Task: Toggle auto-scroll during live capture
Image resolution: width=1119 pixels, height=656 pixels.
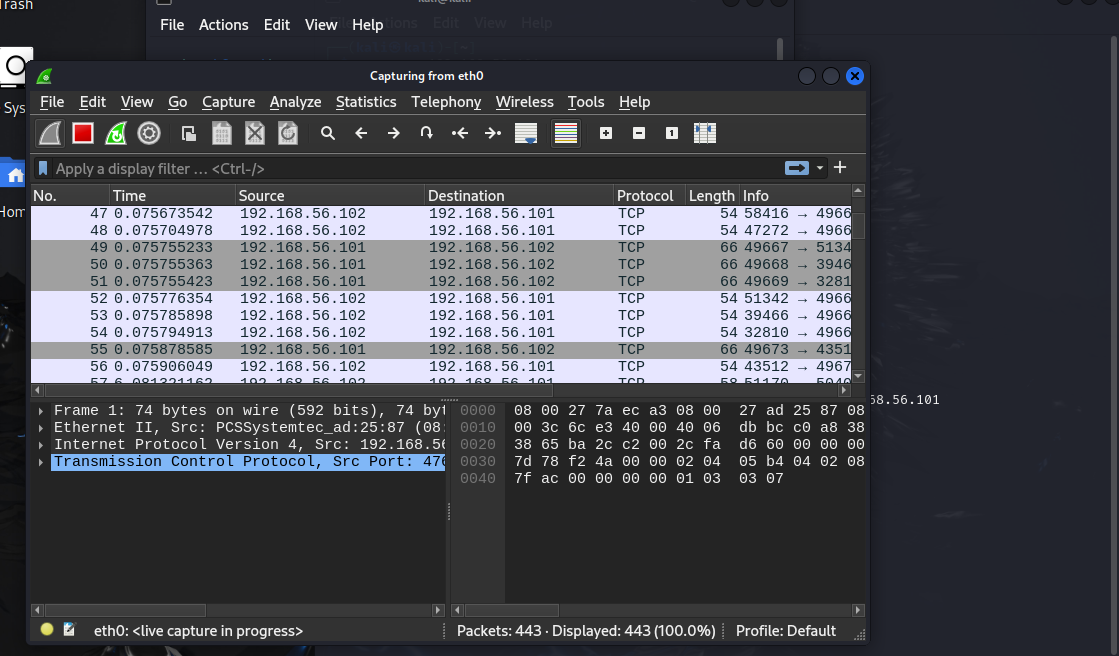Action: 526,133
